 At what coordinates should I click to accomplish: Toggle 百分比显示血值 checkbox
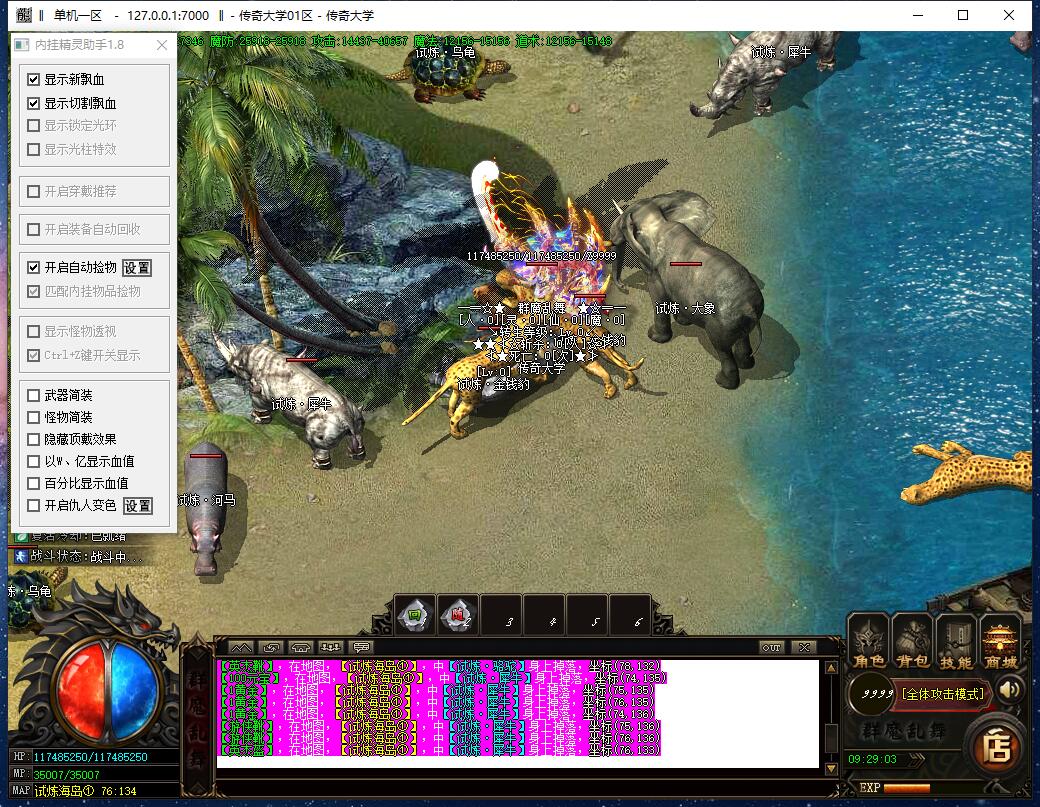[x=33, y=483]
